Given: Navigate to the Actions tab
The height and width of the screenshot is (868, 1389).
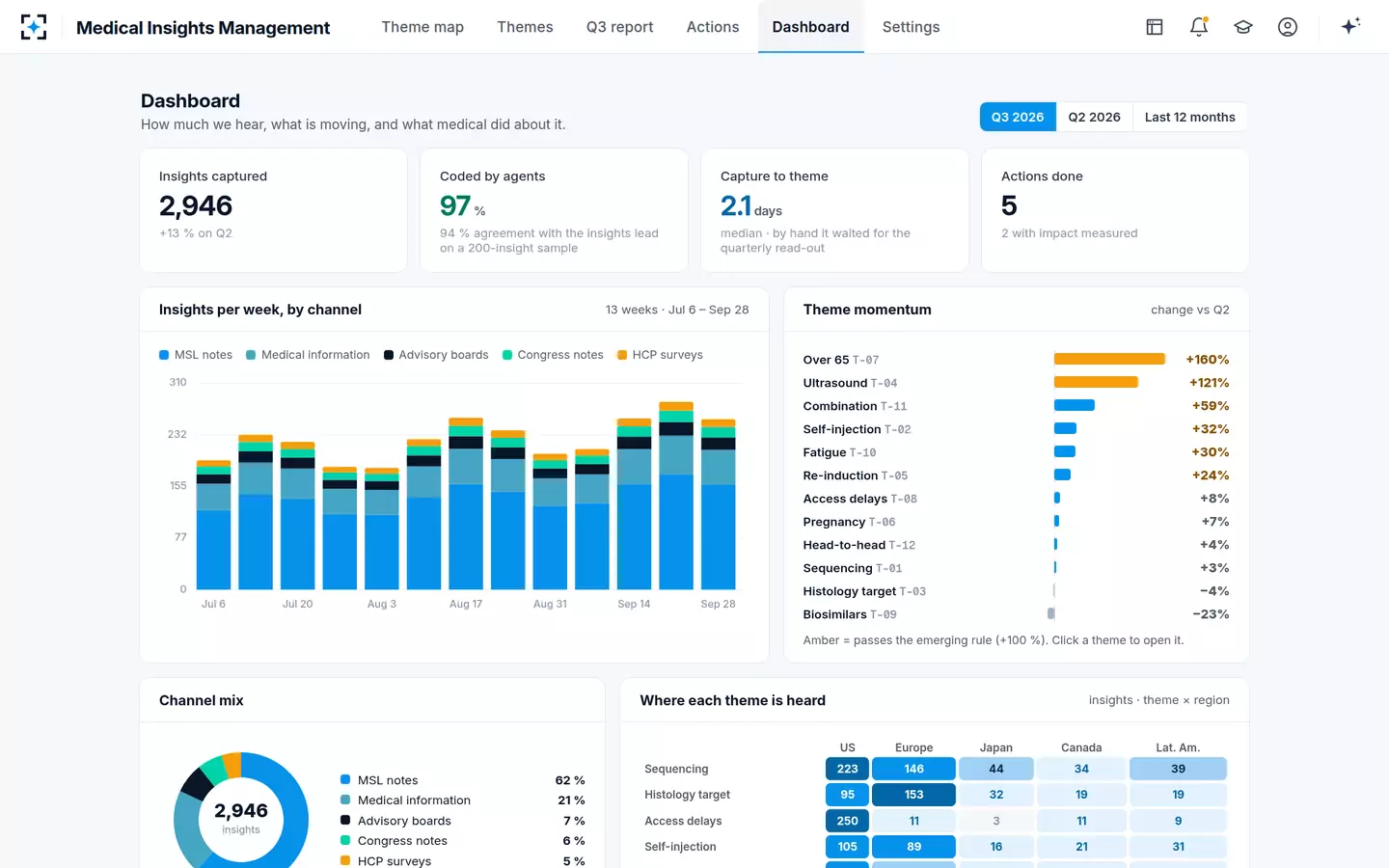Looking at the screenshot, I should coord(713,27).
